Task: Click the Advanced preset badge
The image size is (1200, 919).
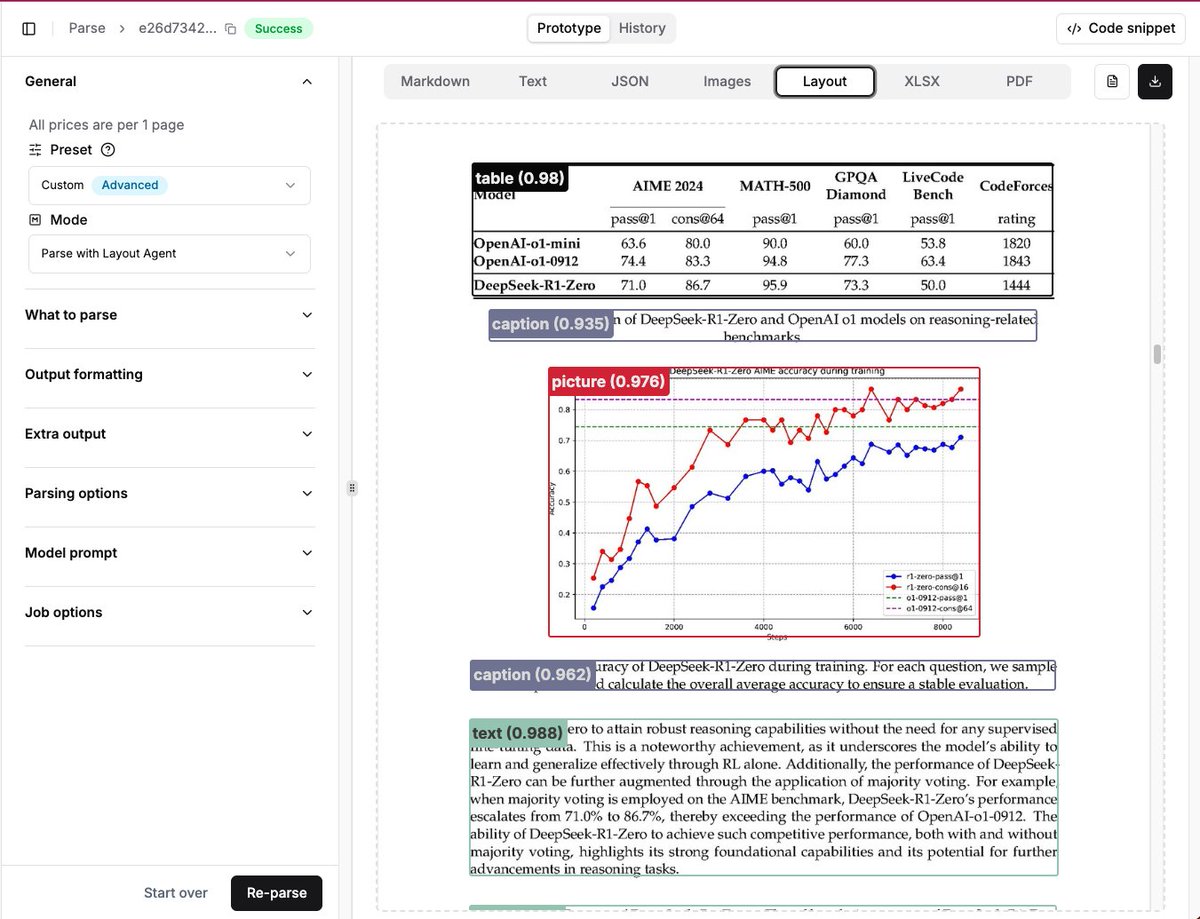Action: click(x=130, y=185)
